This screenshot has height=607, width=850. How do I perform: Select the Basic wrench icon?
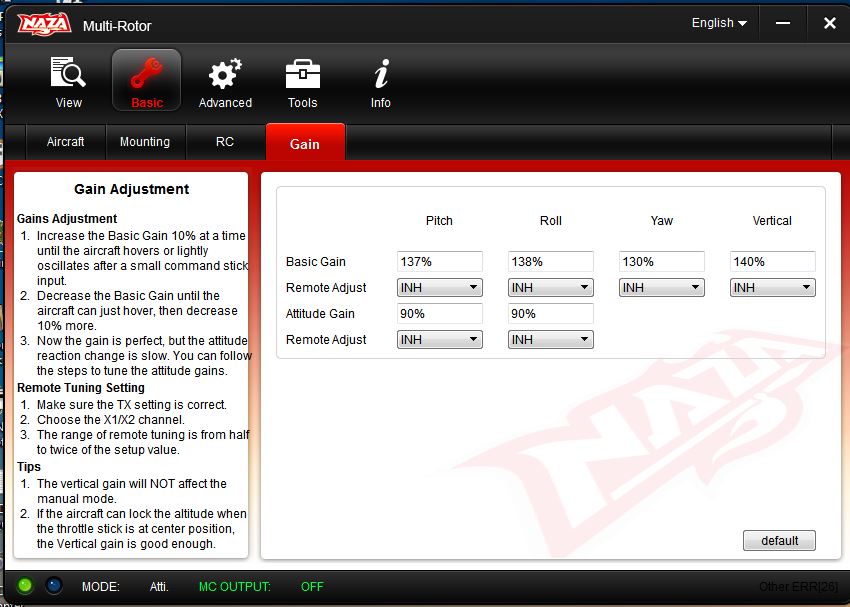[x=146, y=74]
